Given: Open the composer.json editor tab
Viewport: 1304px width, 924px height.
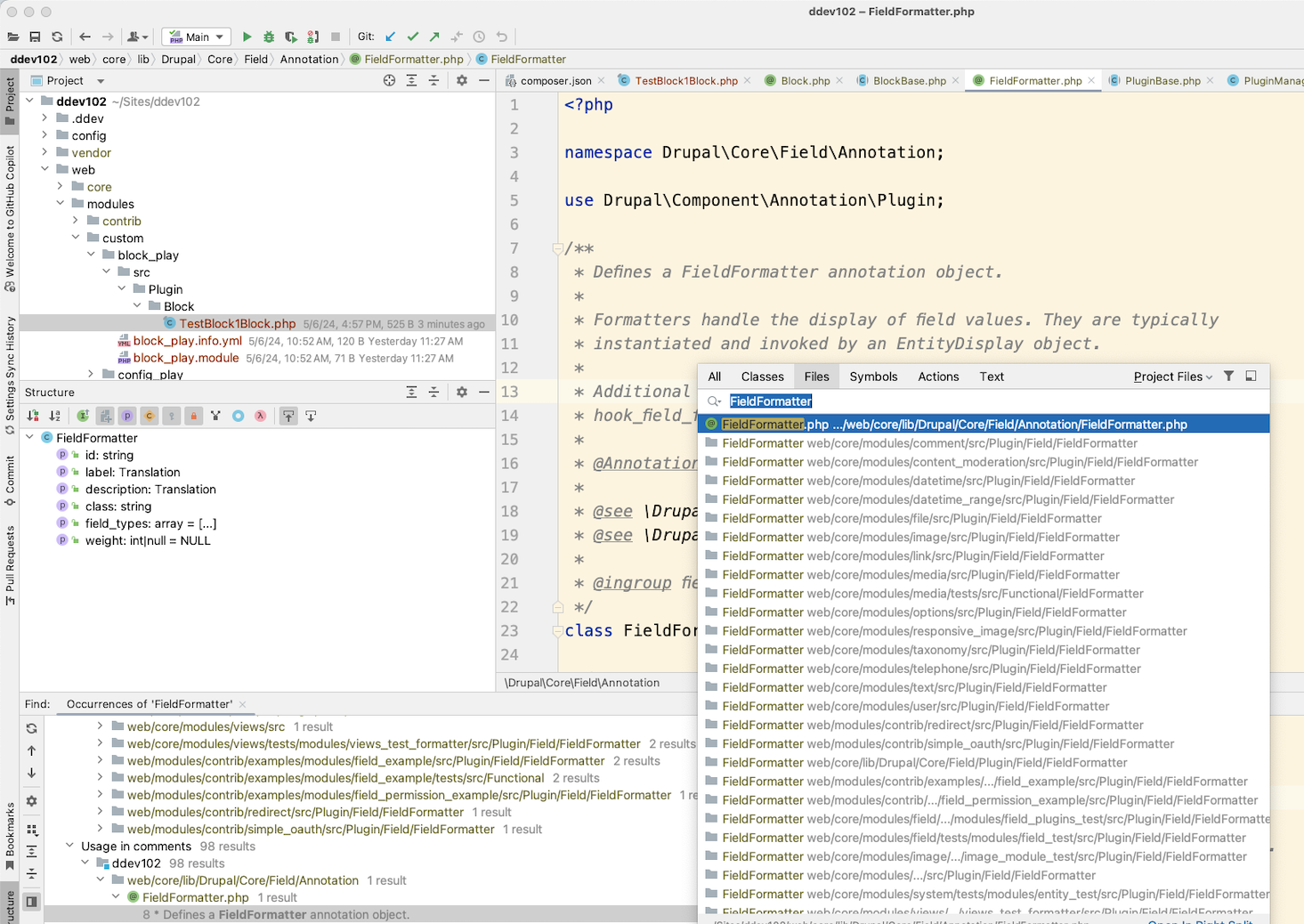Looking at the screenshot, I should click(555, 81).
